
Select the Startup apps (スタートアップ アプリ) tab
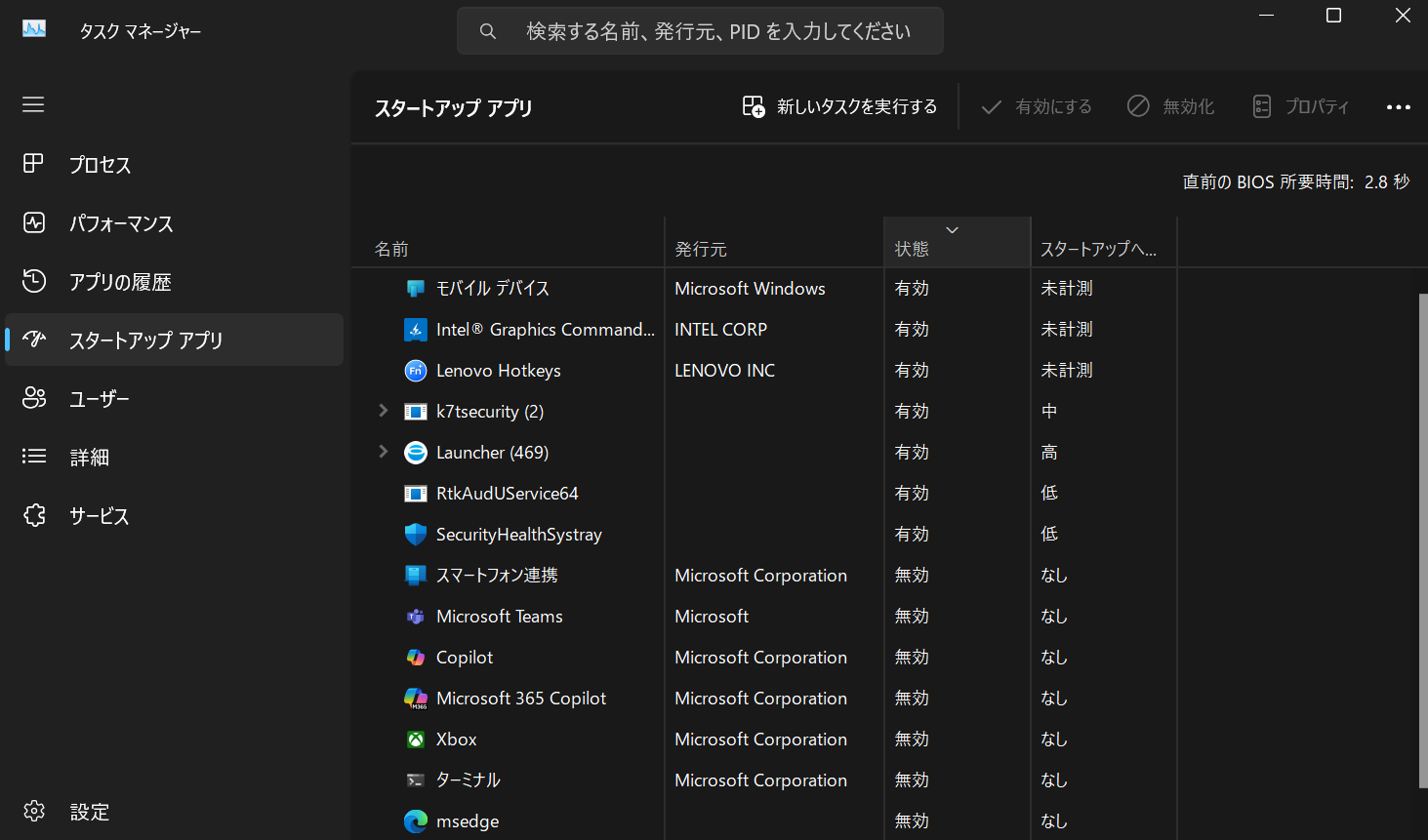point(145,340)
